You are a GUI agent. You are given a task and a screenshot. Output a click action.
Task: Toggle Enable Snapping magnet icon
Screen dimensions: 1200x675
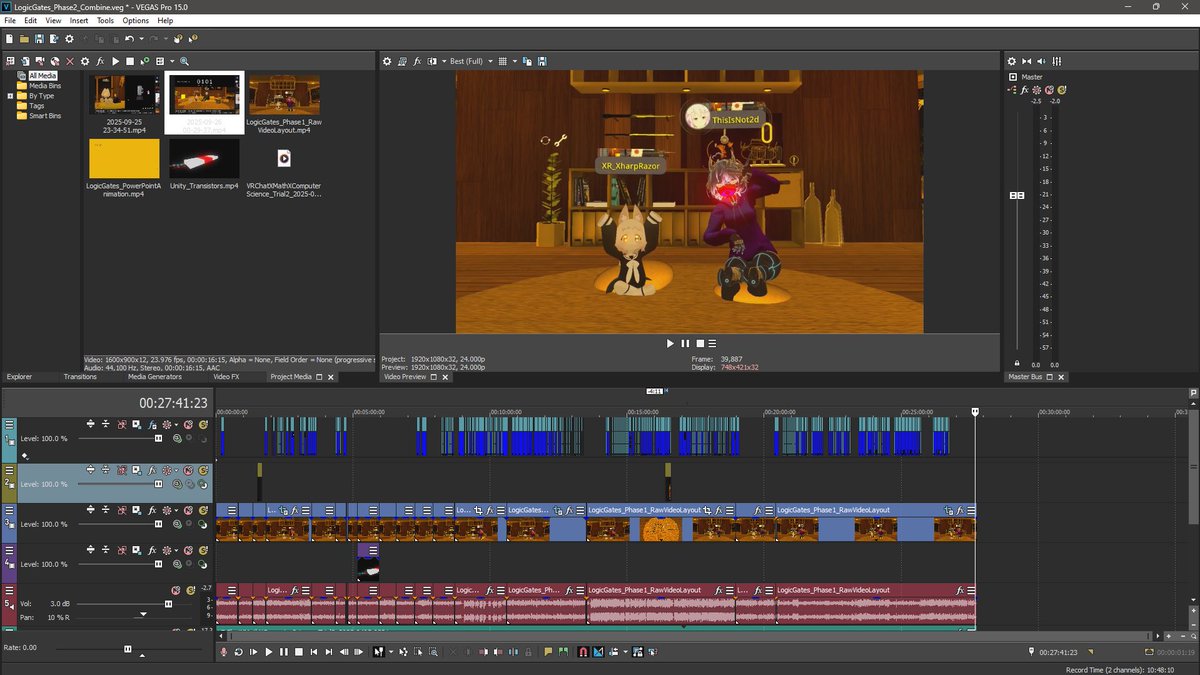click(583, 652)
